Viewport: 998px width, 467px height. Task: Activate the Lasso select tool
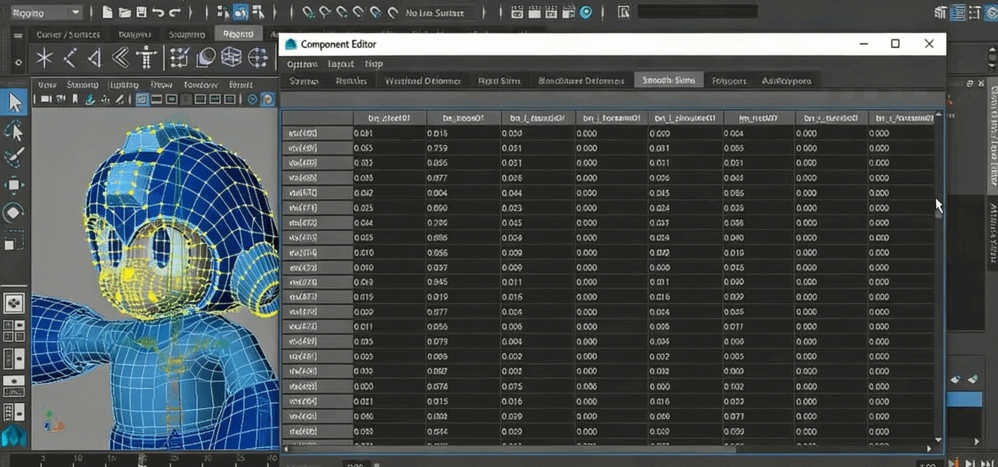[x=14, y=130]
